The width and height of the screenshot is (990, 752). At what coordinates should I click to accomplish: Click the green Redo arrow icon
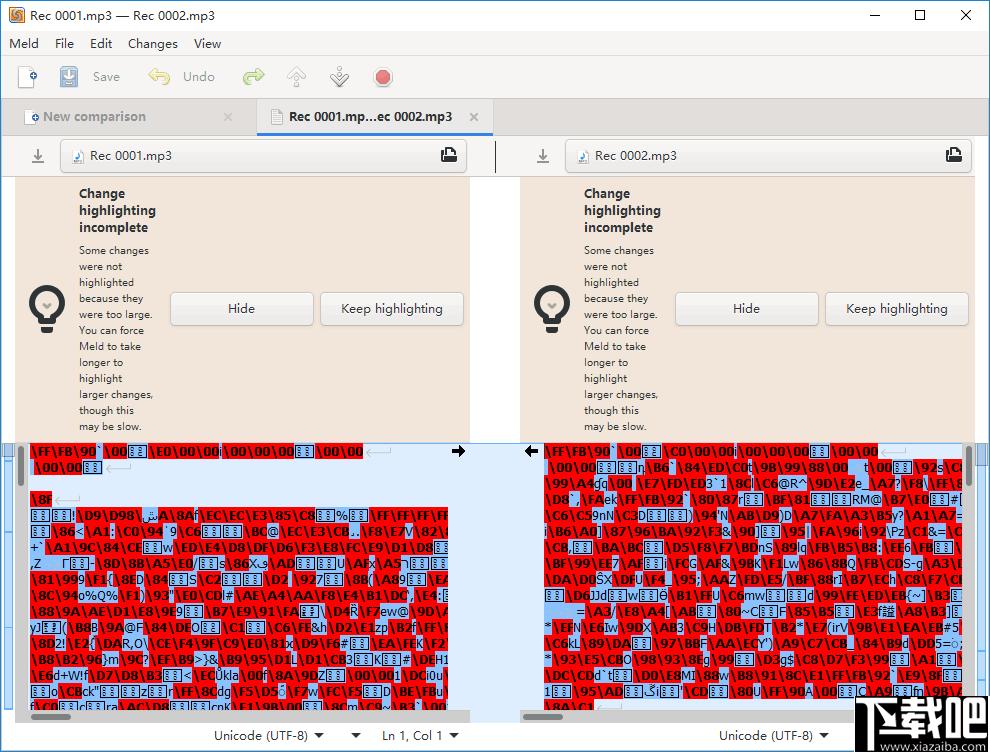click(254, 77)
